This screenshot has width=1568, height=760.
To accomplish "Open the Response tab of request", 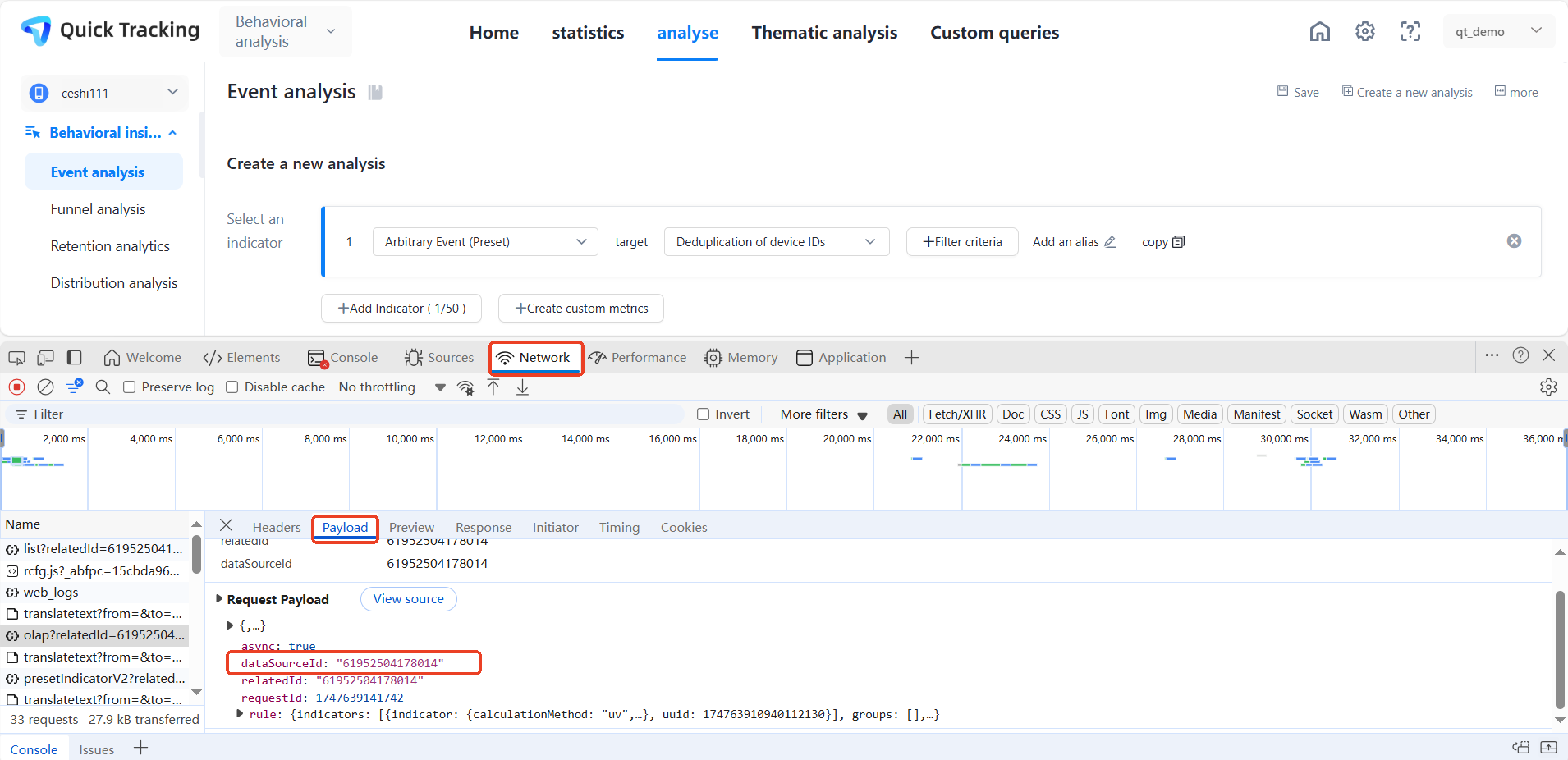I will click(x=484, y=527).
